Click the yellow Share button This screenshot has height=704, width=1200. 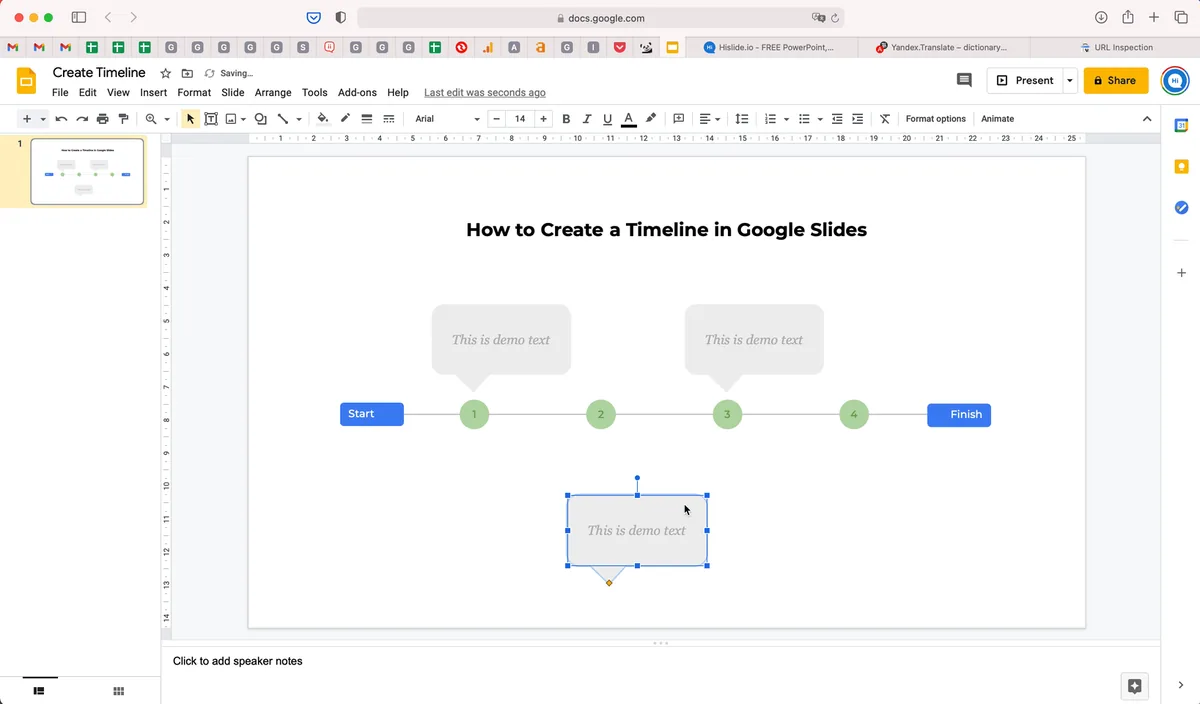click(1116, 81)
